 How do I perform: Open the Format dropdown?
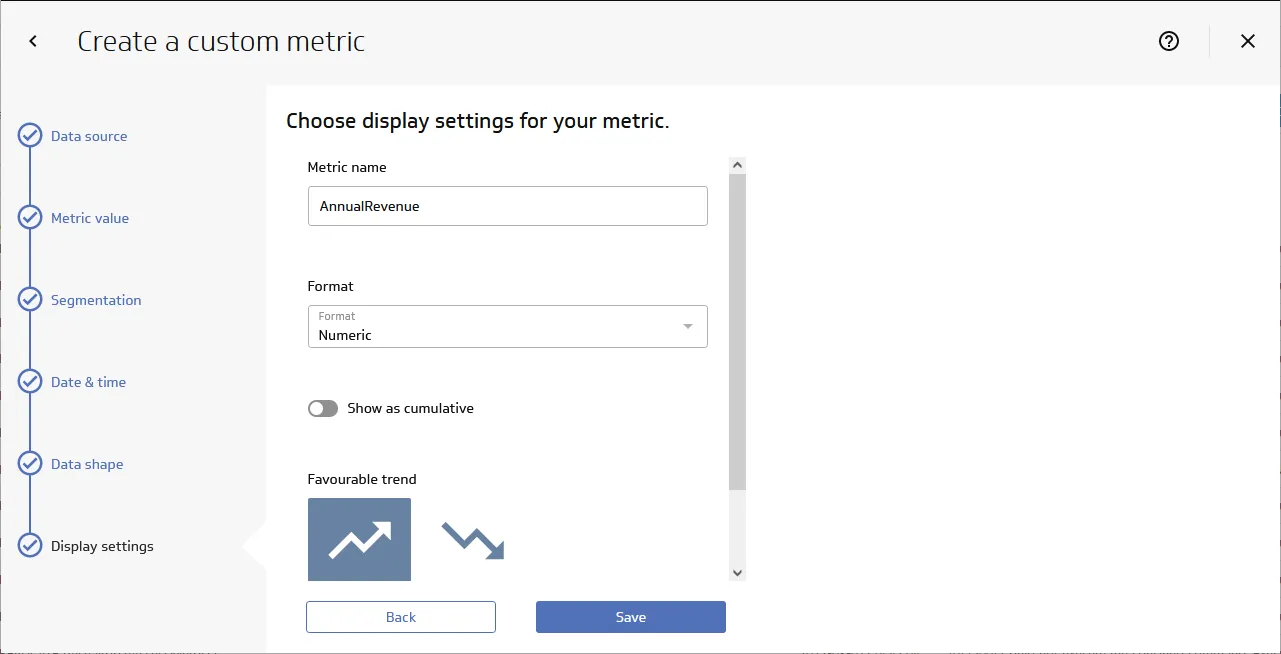pos(507,326)
